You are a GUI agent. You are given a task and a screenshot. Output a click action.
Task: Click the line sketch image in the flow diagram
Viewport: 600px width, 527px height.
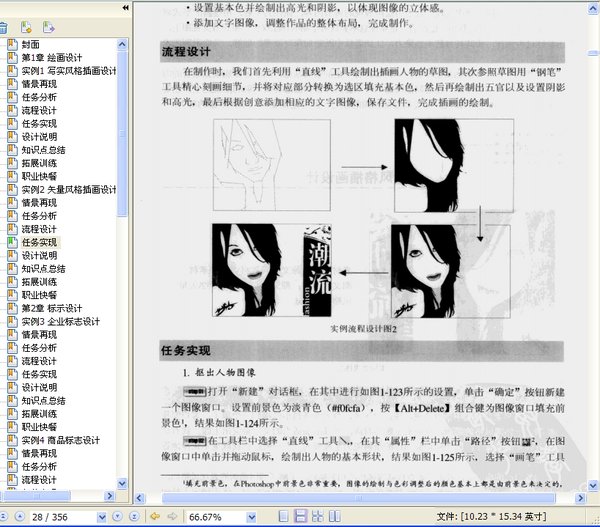click(x=272, y=165)
